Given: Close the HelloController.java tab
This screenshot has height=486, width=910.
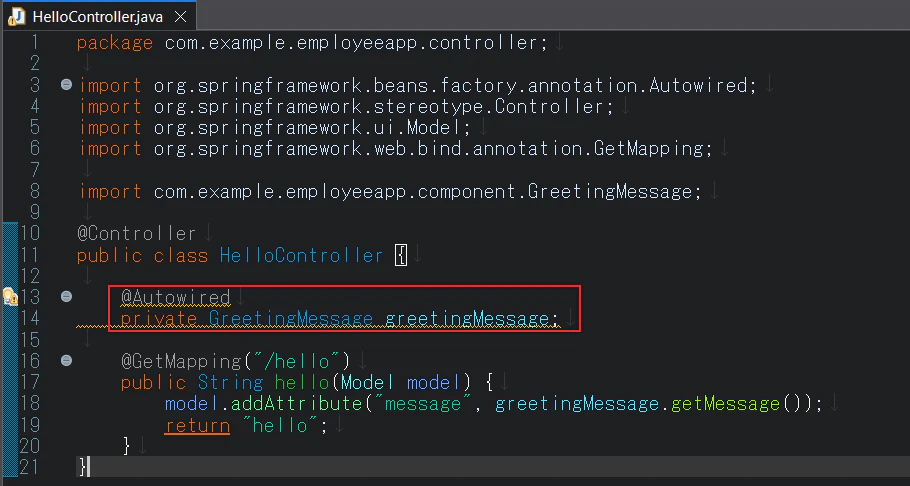Looking at the screenshot, I should [x=180, y=16].
